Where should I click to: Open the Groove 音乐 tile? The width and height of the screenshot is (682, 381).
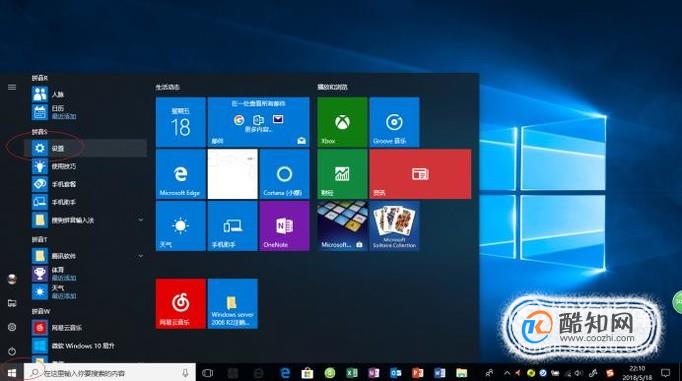[394, 122]
